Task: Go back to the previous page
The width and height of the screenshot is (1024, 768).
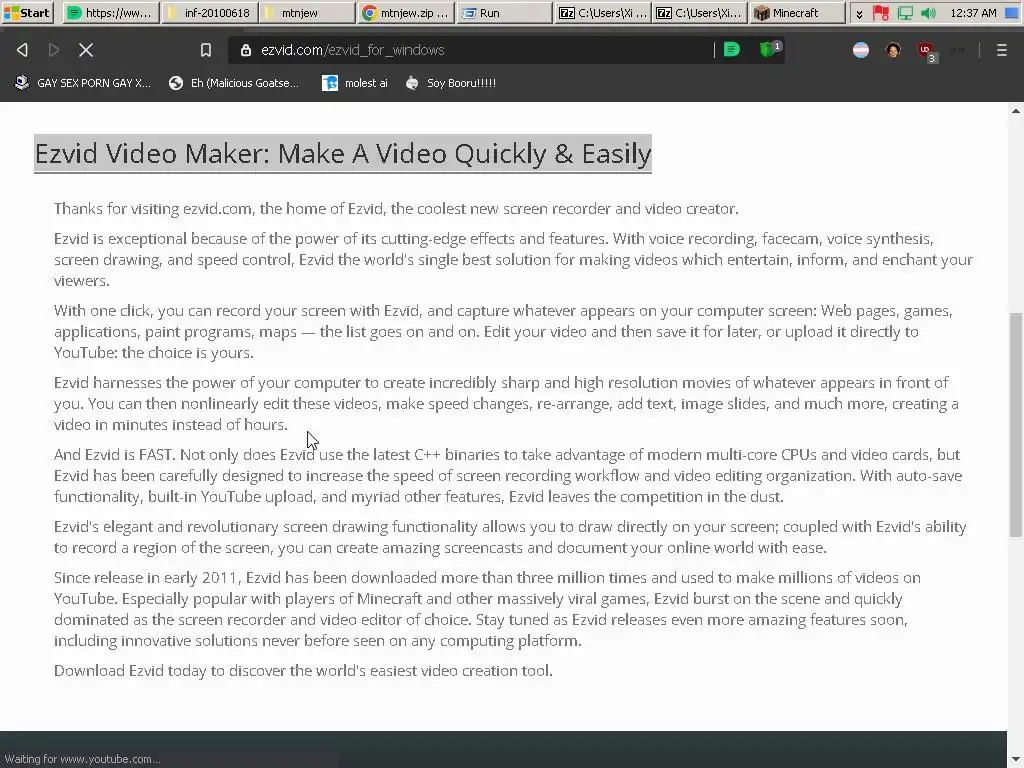Action: point(22,50)
